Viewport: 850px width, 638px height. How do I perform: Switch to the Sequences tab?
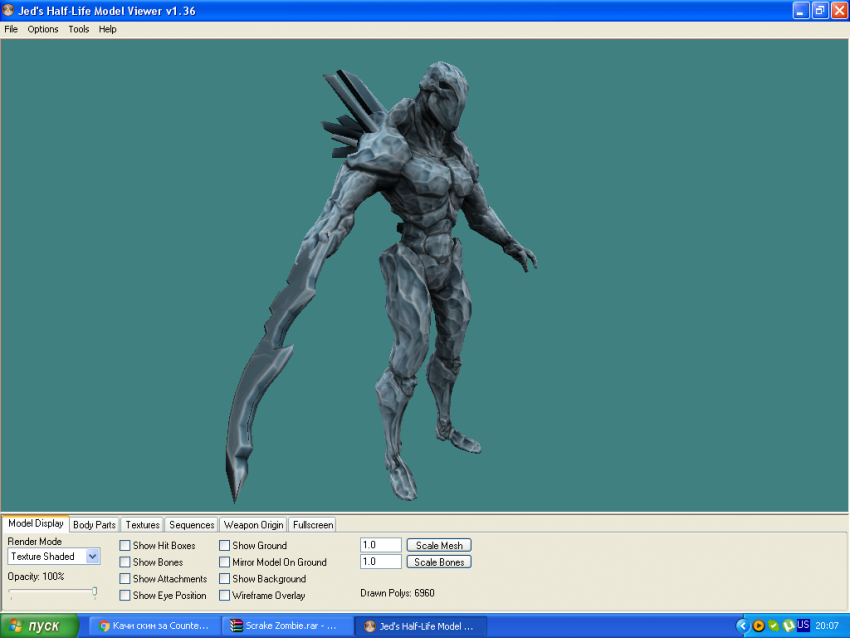(x=191, y=525)
